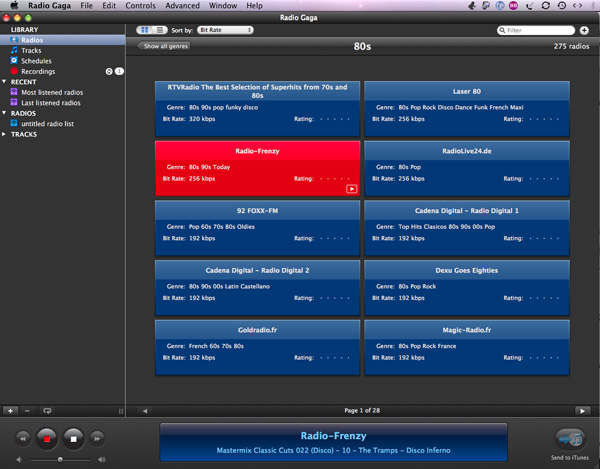Set rating on Radio-Frenzy card
The image size is (600, 469).
tap(334, 179)
